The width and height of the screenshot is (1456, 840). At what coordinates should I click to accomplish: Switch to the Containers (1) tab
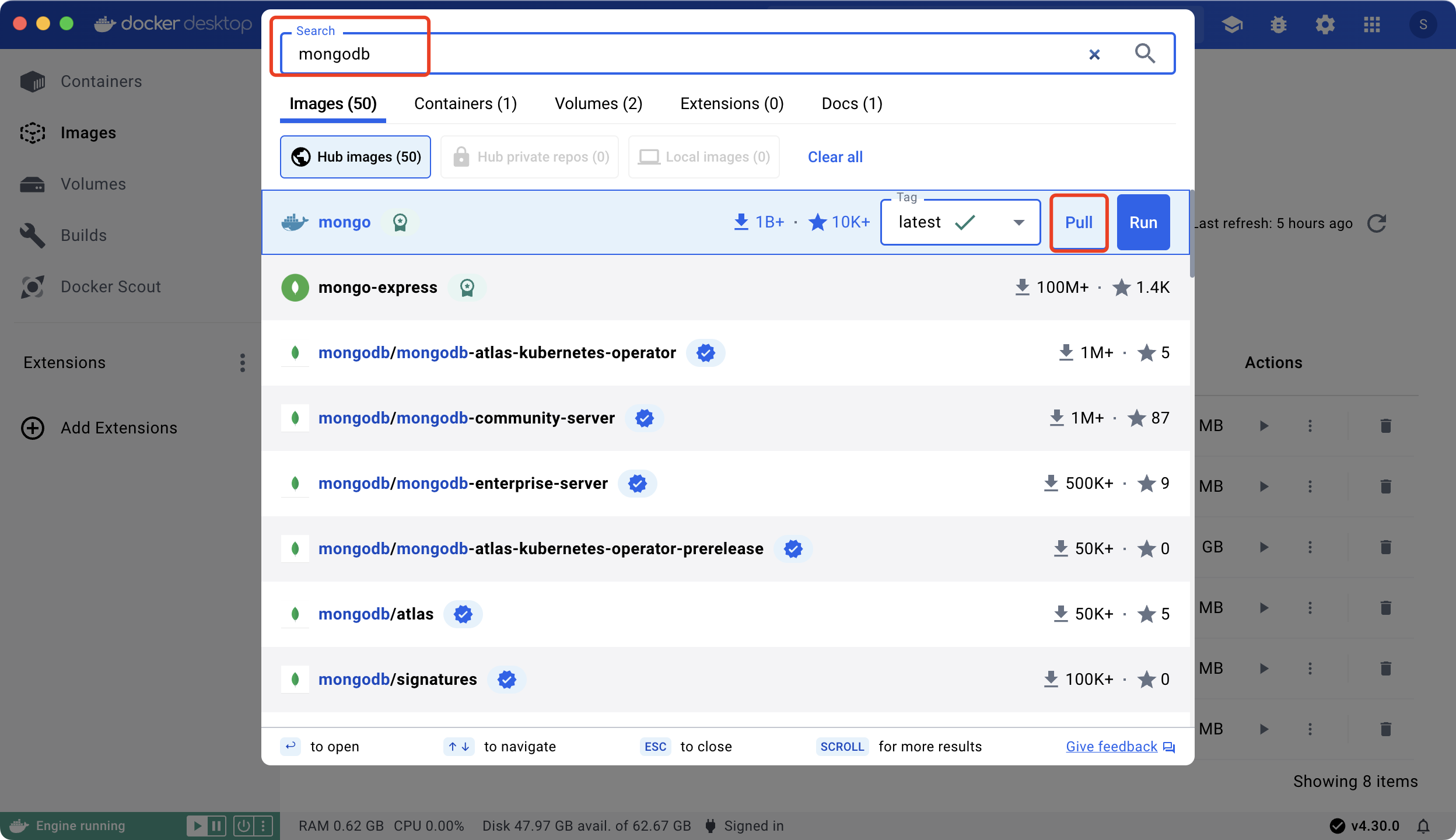466,104
